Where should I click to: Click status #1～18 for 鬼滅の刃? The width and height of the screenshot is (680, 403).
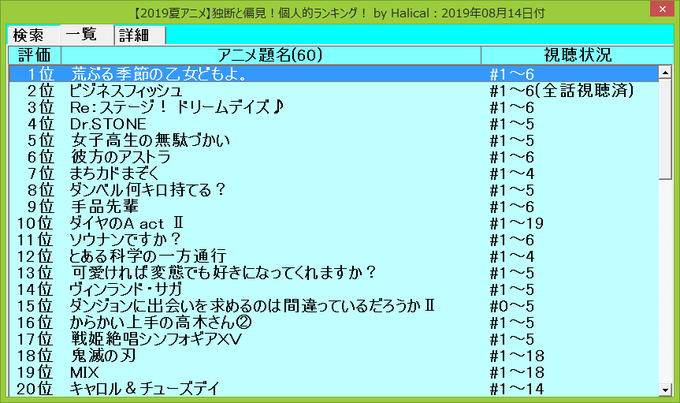point(517,356)
